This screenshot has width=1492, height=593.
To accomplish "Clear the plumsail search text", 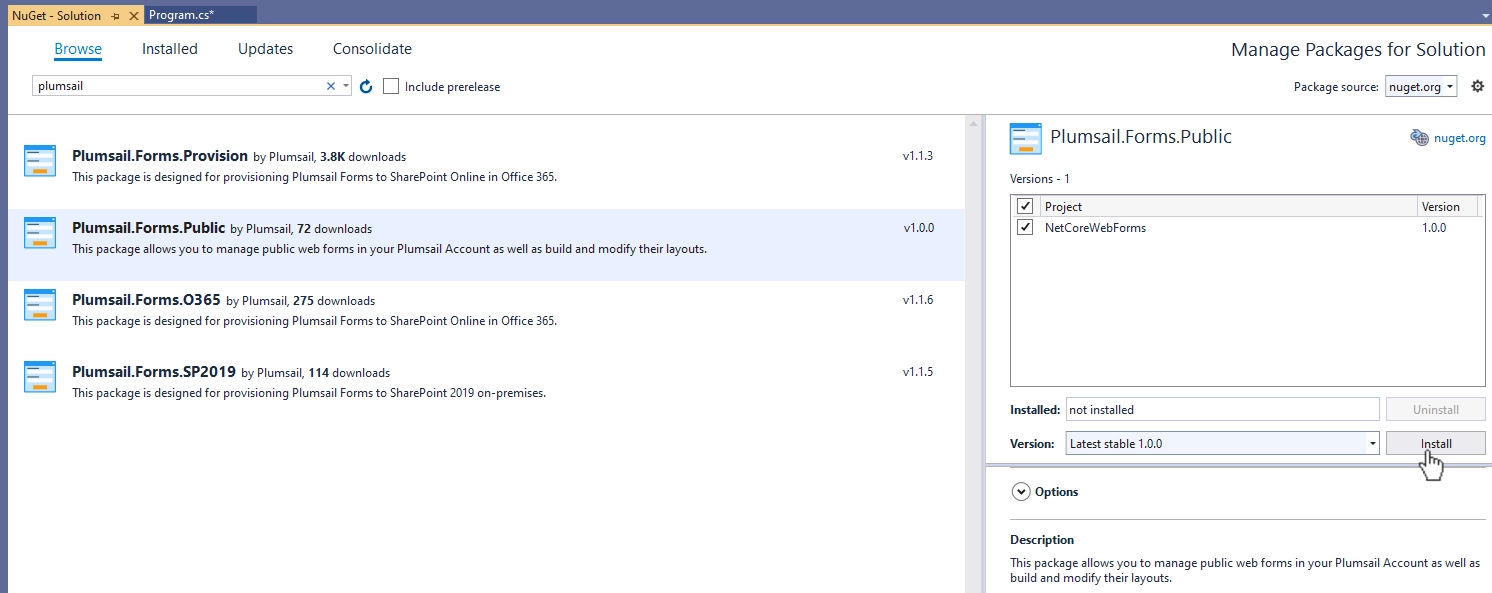I will (x=331, y=86).
